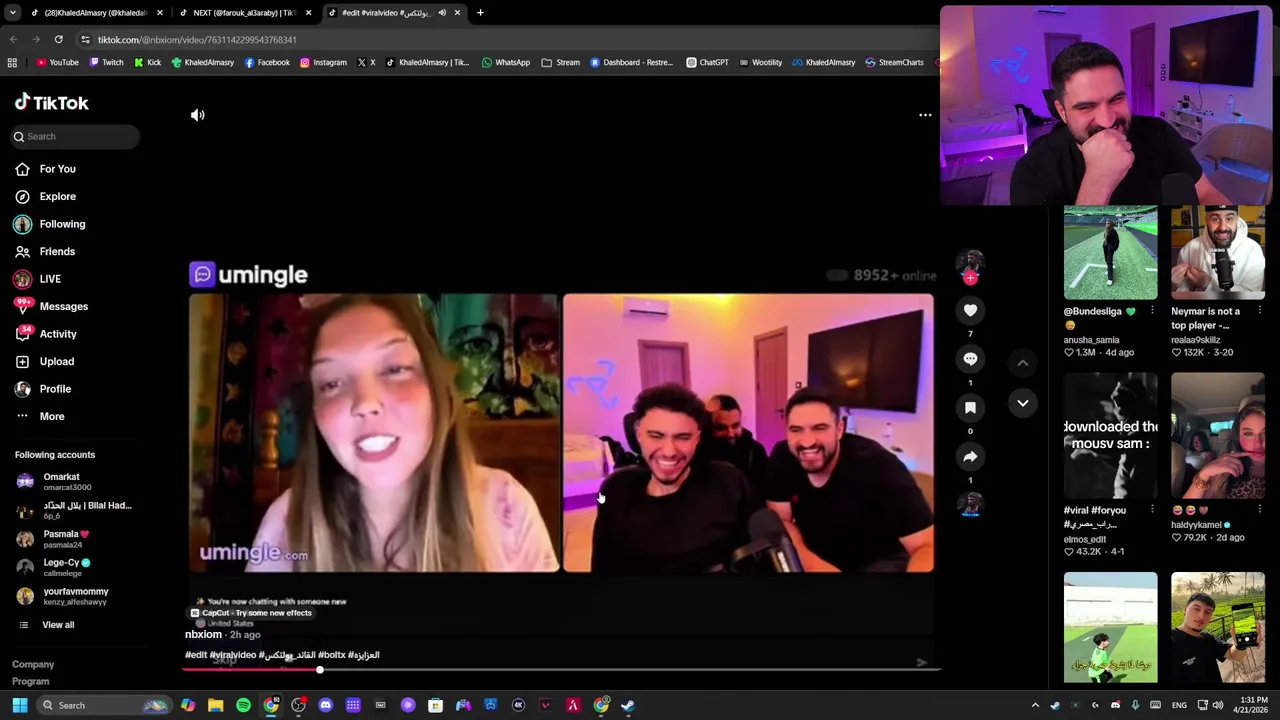Image resolution: width=1280 pixels, height=720 pixels.
Task: Open the sound disc icon below share
Action: [x=970, y=504]
